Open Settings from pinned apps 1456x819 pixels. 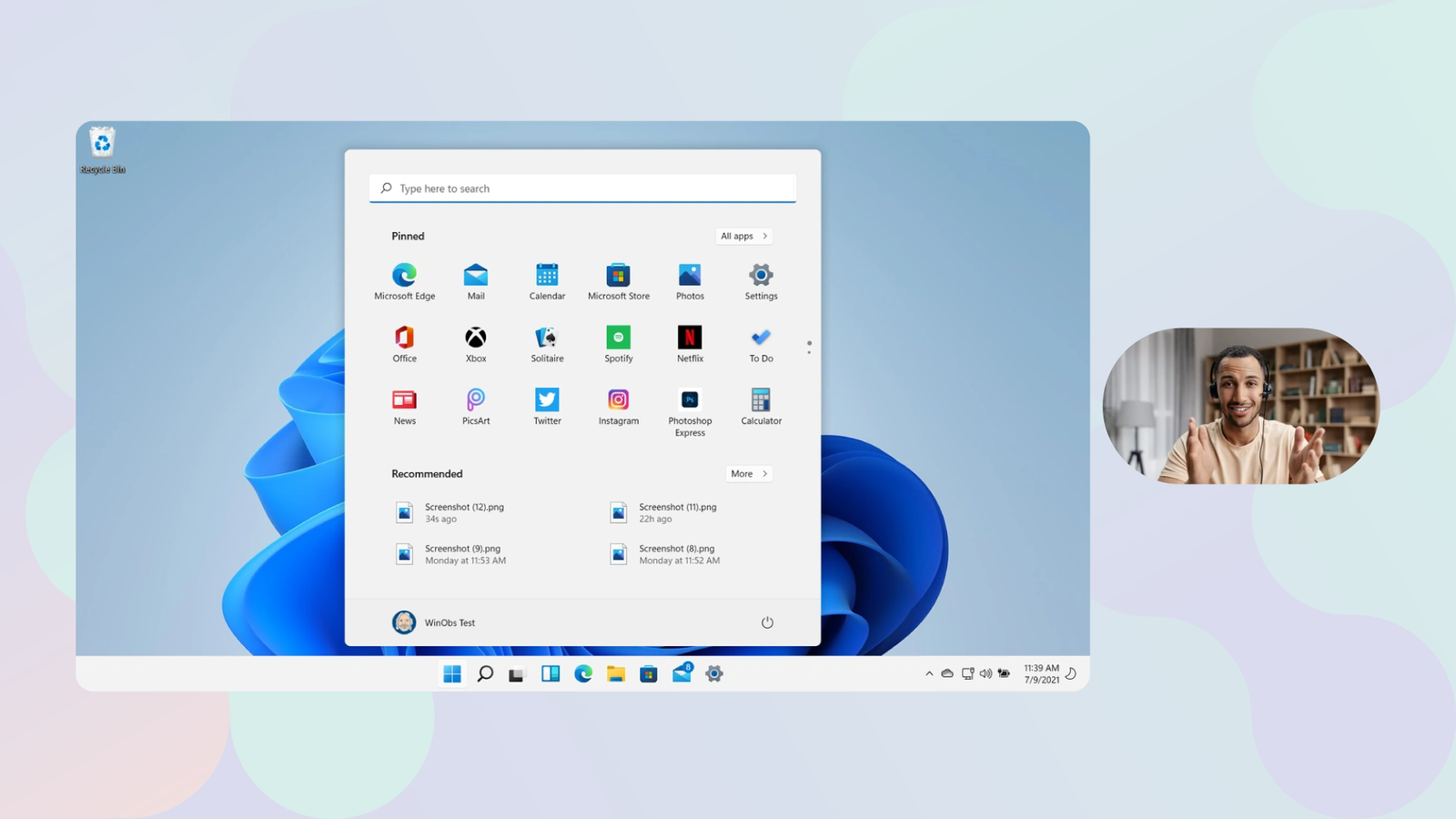pyautogui.click(x=762, y=281)
